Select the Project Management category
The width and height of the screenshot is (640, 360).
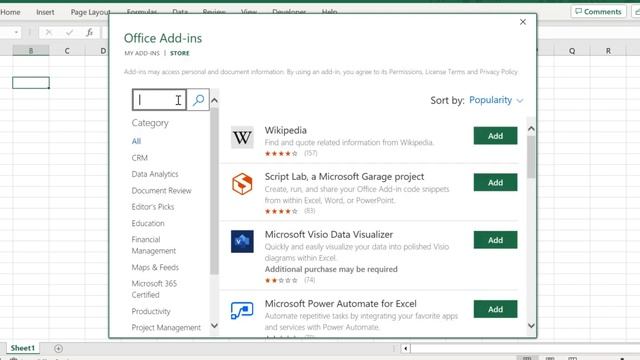pos(166,328)
